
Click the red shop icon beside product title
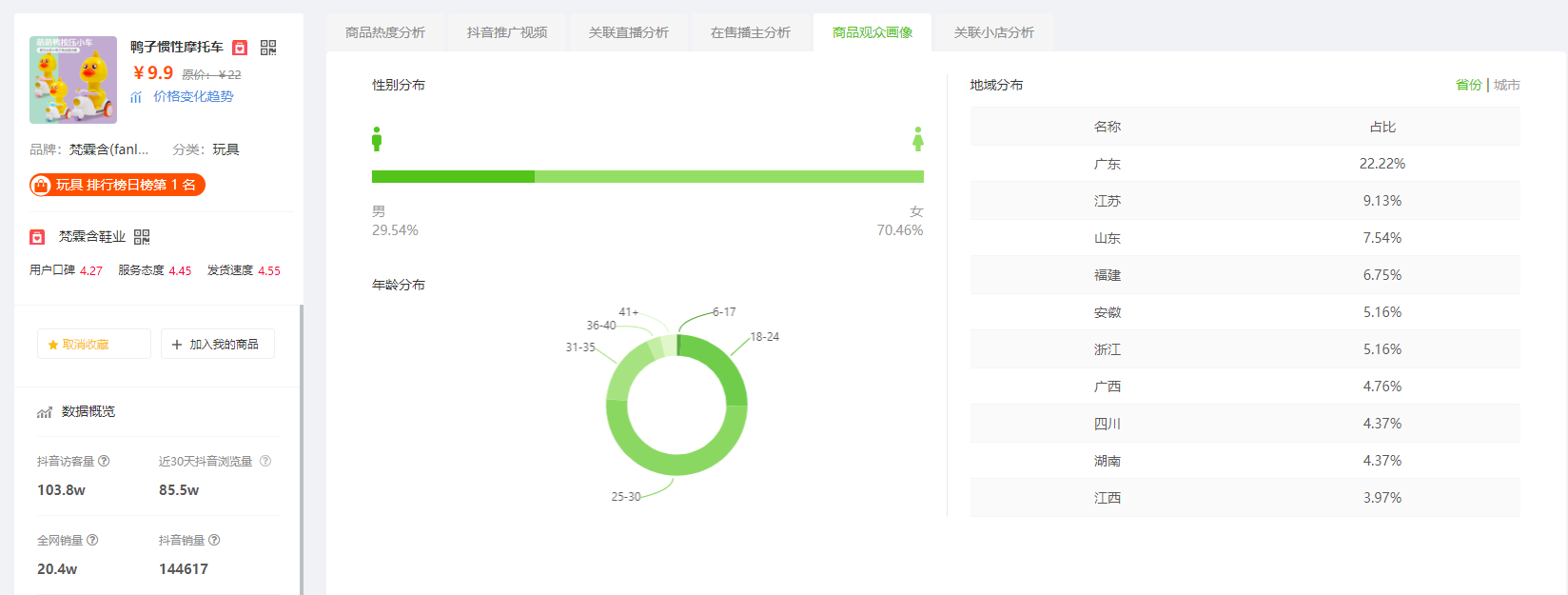point(240,48)
